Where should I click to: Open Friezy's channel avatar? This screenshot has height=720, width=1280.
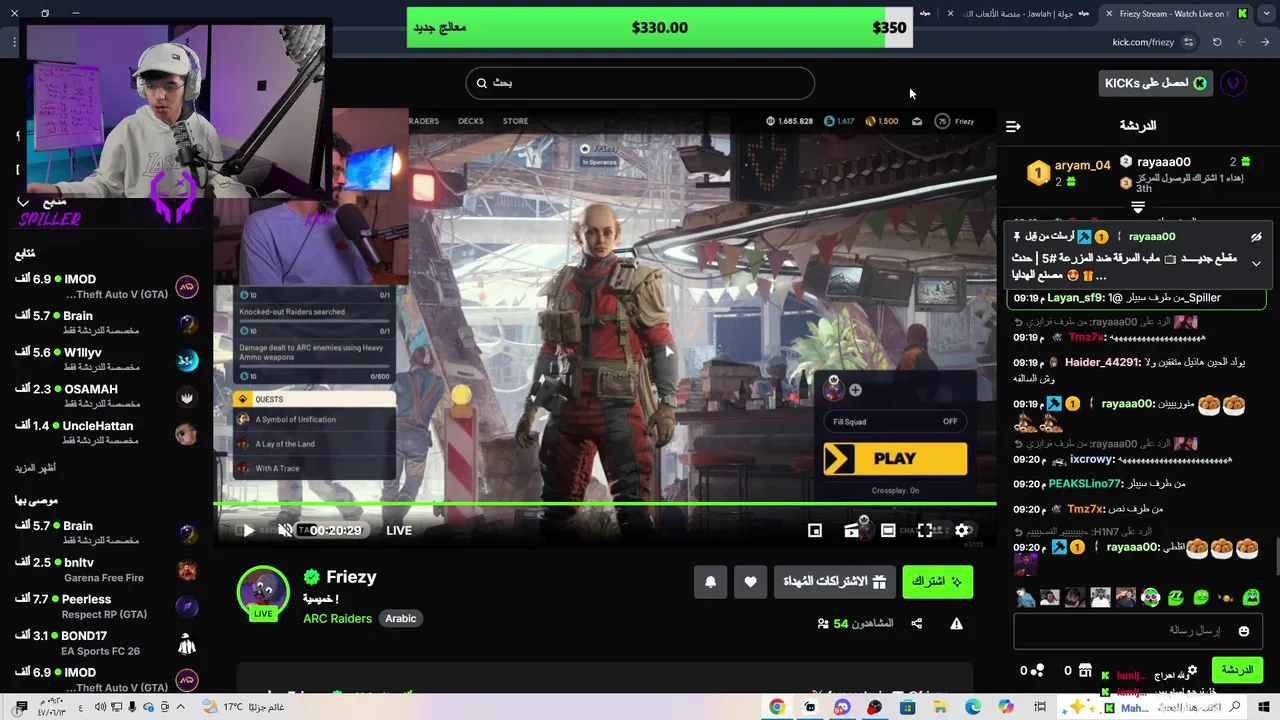(x=263, y=591)
